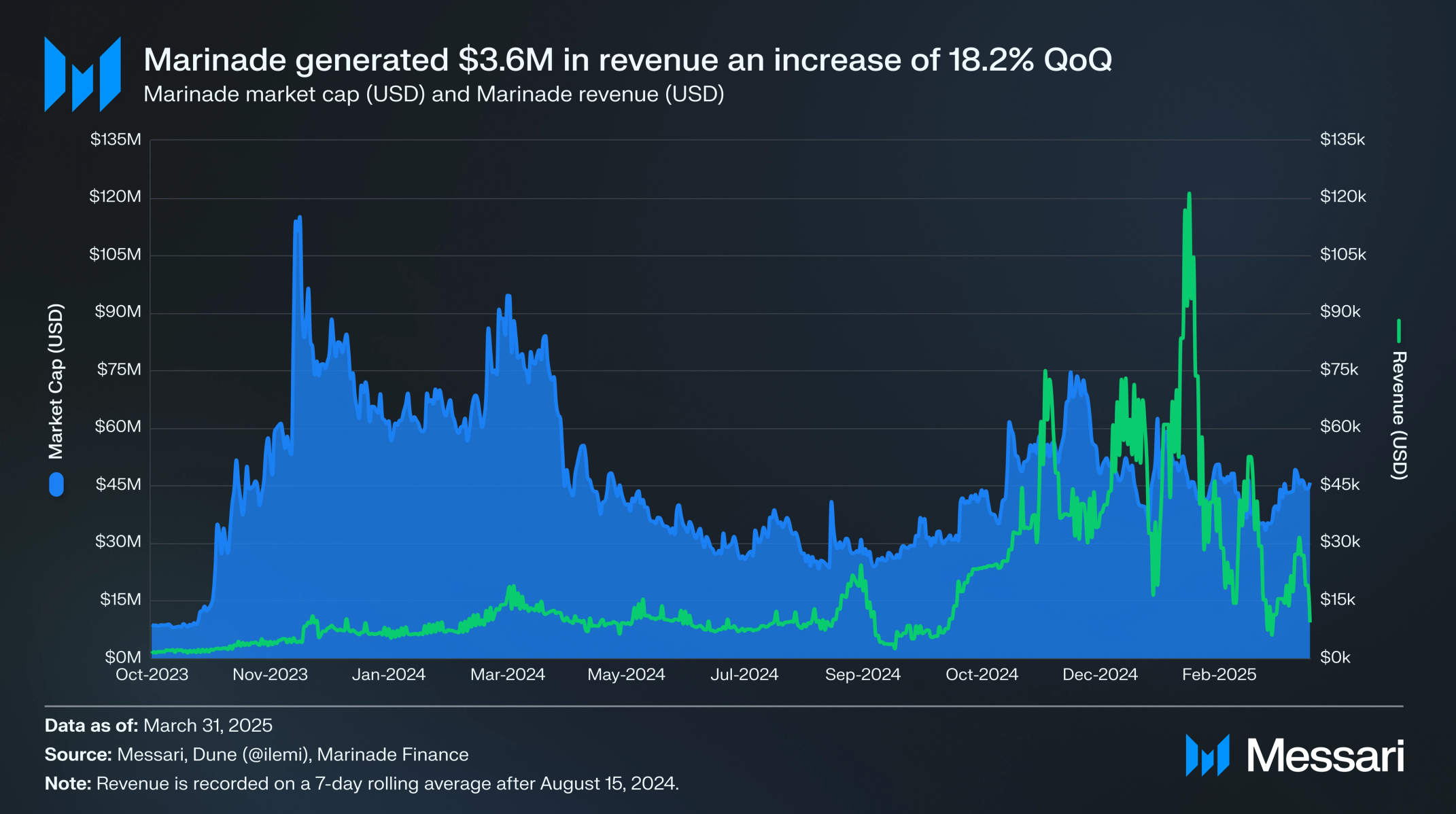Click the Source line mentioning Dune (@ilemi)
1456x814 pixels.
coord(256,754)
